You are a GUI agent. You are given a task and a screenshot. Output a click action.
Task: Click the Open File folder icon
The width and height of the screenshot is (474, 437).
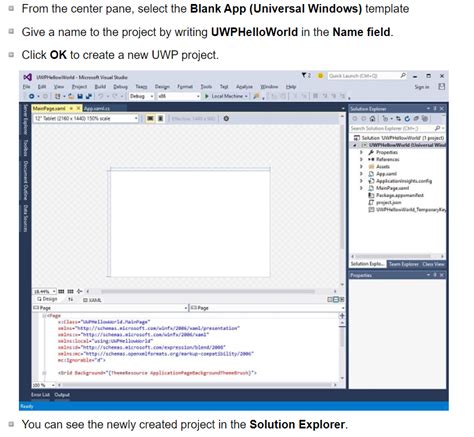tap(71, 96)
